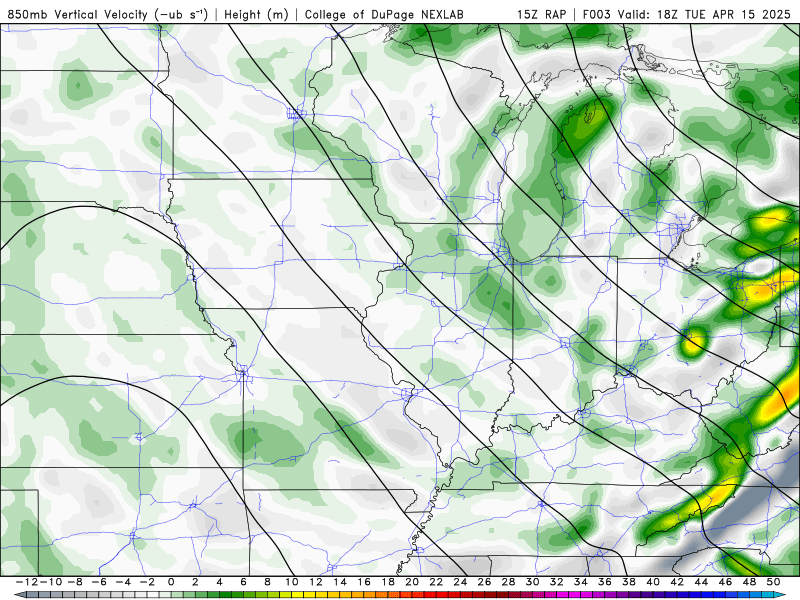
Task: Click the 8 label on the color scale
Action: (267, 582)
